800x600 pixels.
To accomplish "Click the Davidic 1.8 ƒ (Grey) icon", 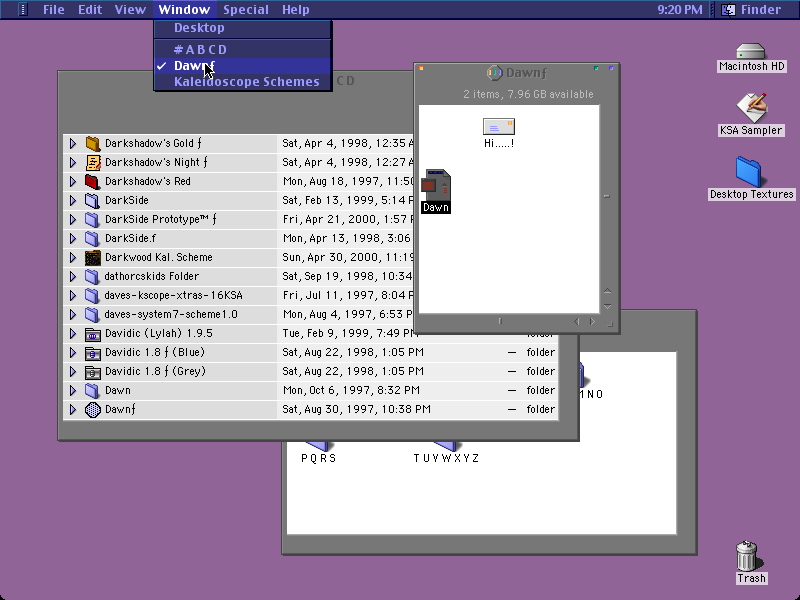I will pyautogui.click(x=92, y=371).
